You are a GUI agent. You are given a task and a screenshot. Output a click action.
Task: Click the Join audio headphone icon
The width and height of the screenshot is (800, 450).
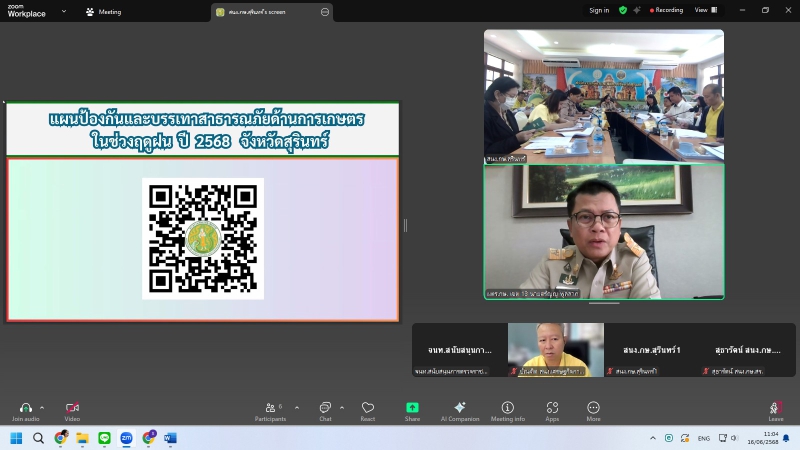[x=26, y=408]
